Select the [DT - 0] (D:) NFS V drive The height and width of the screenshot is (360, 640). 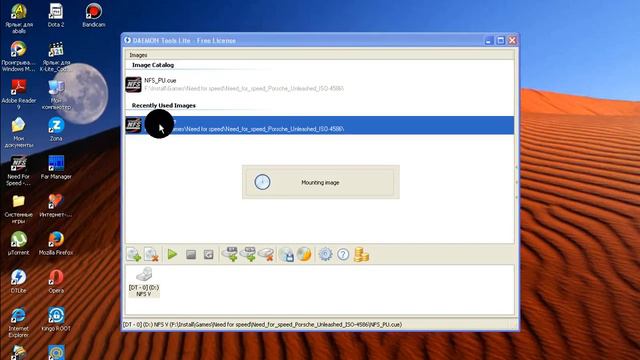coord(144,282)
